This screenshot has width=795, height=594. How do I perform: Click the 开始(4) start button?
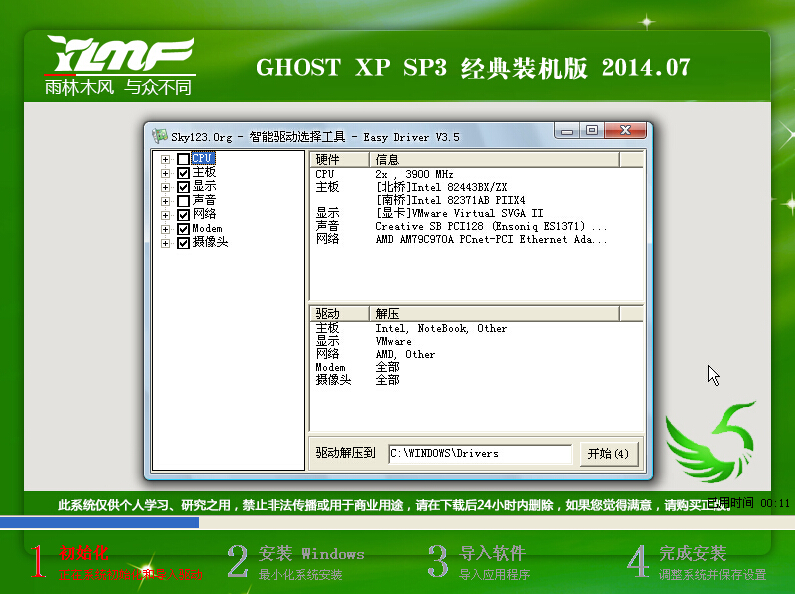click(x=608, y=453)
